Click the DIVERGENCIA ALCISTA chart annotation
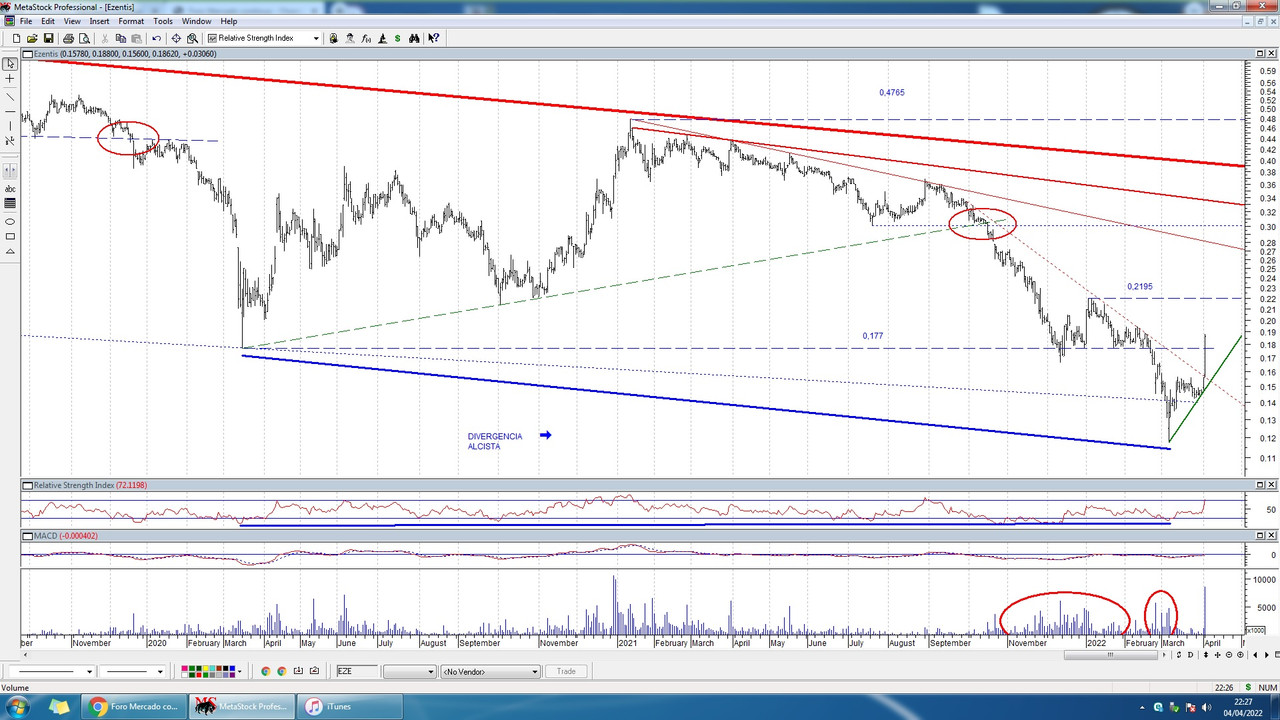Image resolution: width=1280 pixels, height=720 pixels. point(495,441)
